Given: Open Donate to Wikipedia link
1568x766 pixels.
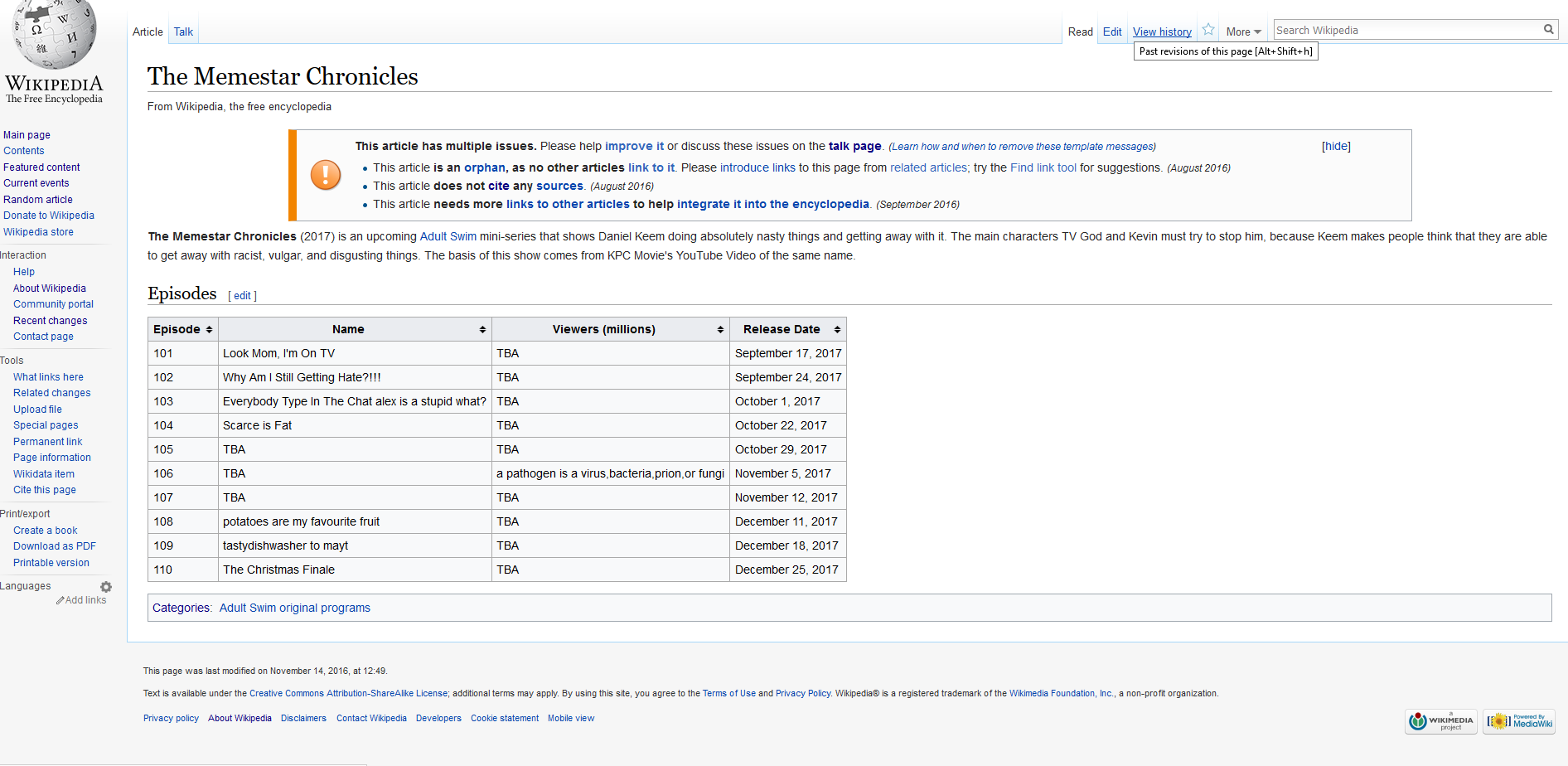Looking at the screenshot, I should (x=49, y=216).
